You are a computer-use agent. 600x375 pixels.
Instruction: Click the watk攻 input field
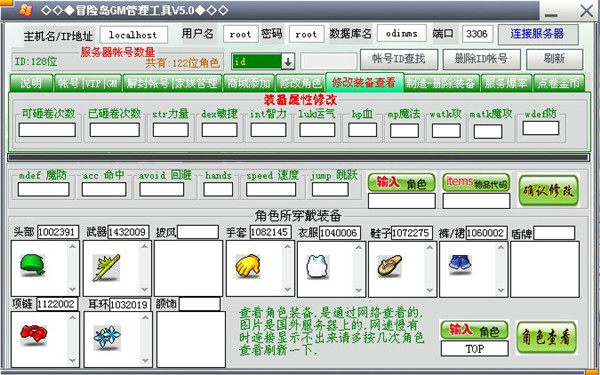coord(446,131)
